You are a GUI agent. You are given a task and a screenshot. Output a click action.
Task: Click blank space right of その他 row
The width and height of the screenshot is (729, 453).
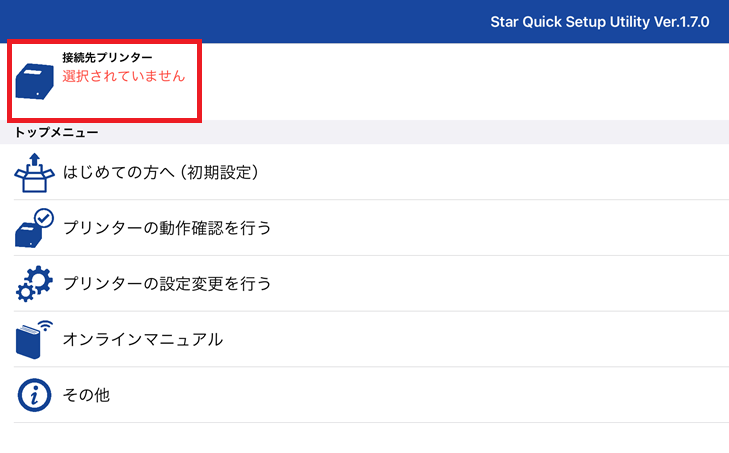pos(418,395)
